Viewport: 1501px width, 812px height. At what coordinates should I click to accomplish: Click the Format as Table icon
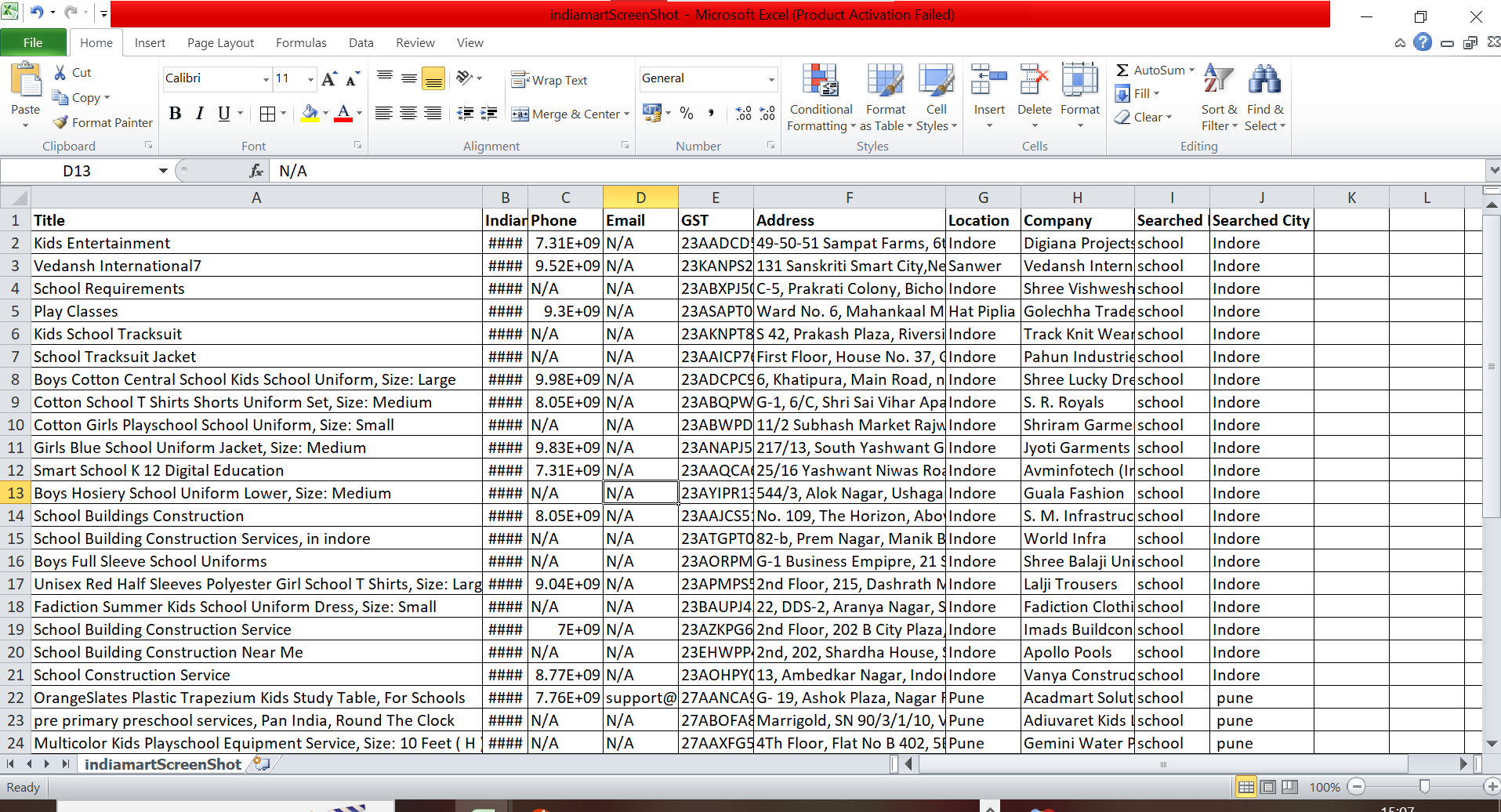pos(885,82)
